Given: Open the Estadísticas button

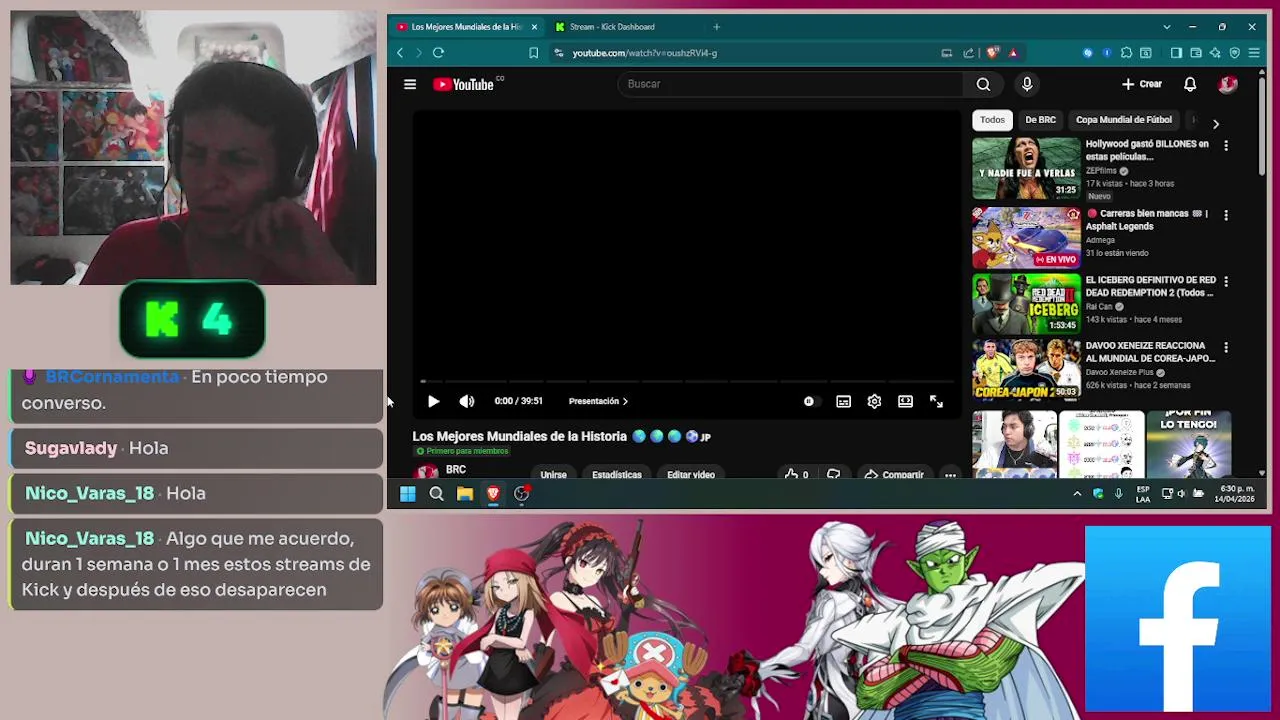Looking at the screenshot, I should click(616, 474).
